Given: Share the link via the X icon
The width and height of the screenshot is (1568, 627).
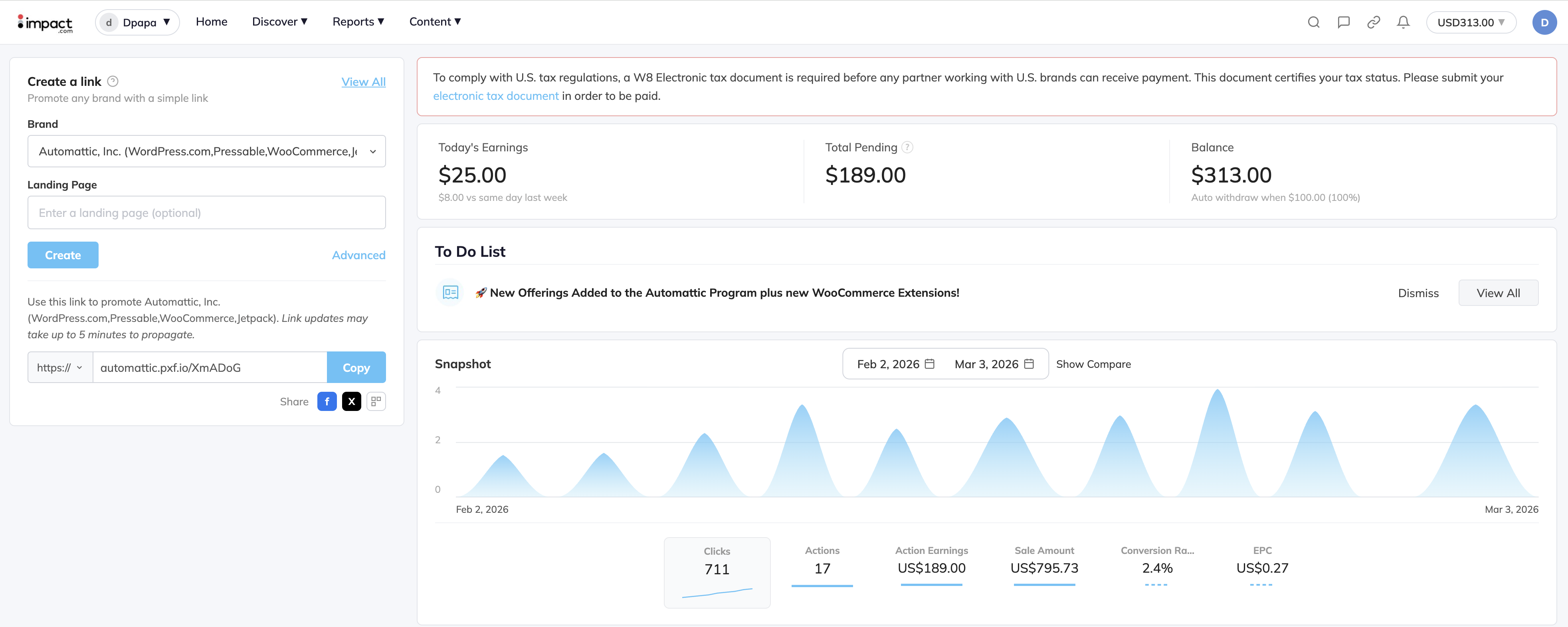Looking at the screenshot, I should 351,401.
